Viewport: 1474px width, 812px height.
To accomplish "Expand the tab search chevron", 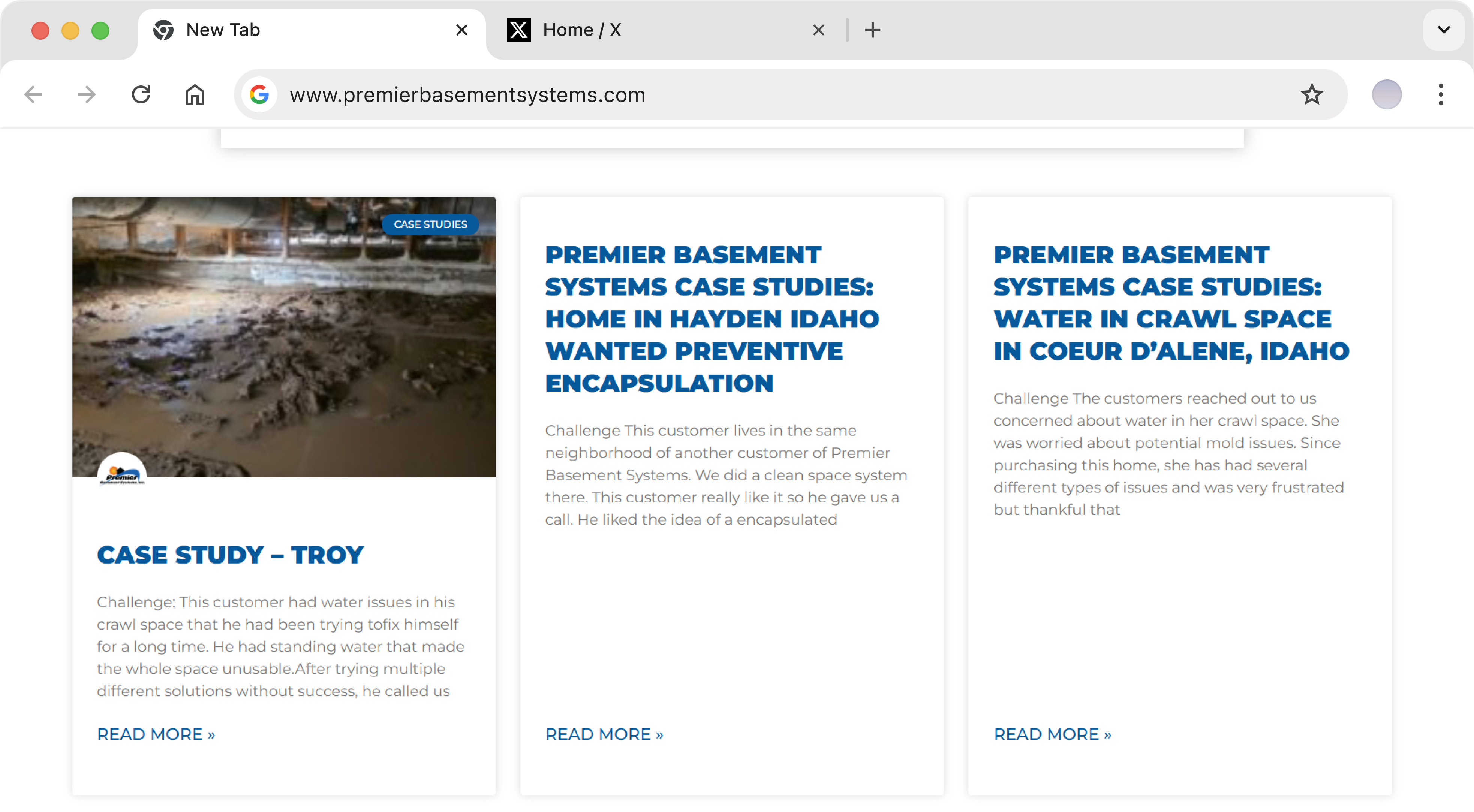I will [x=1444, y=30].
